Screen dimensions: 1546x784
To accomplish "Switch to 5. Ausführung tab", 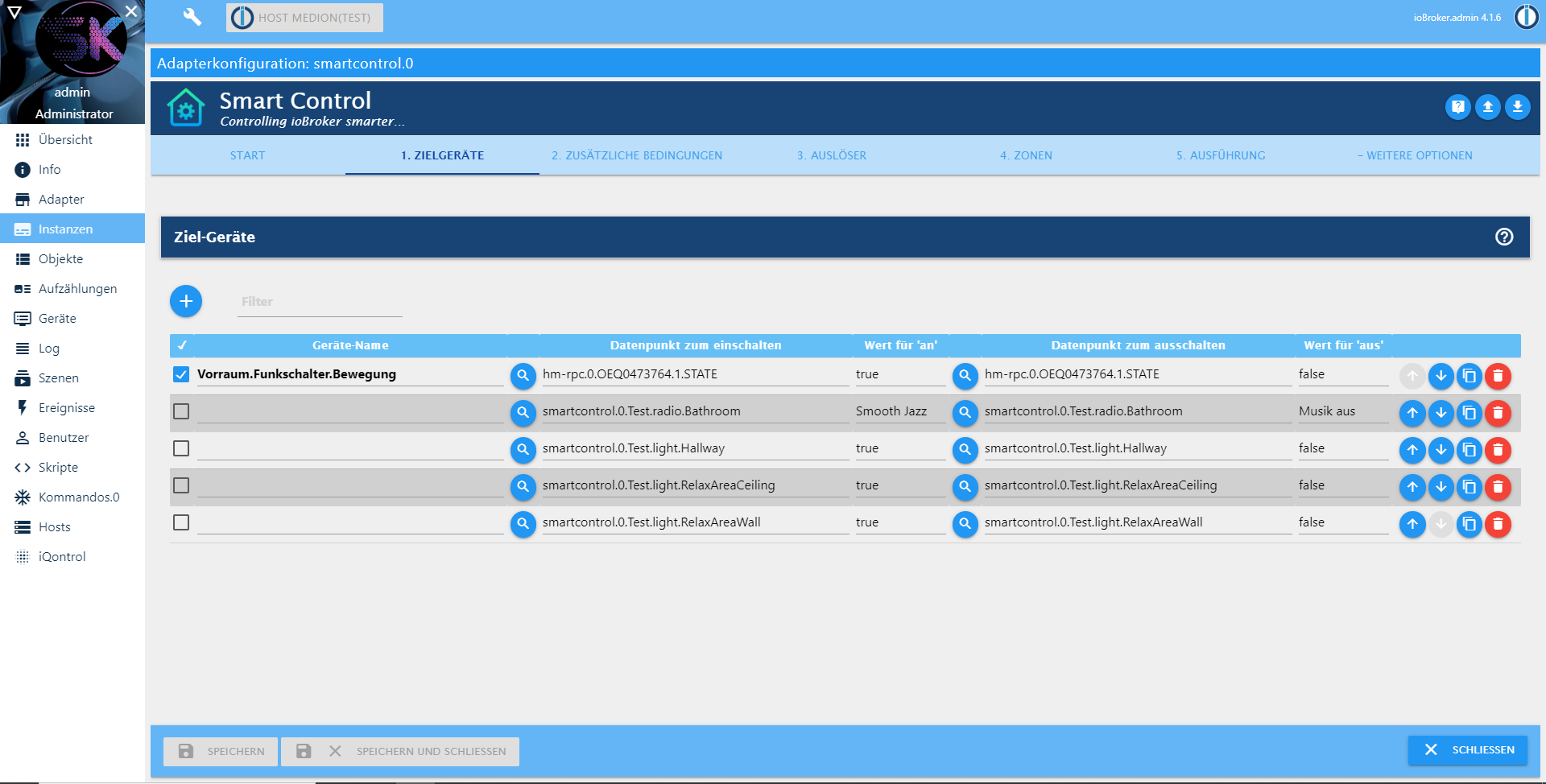I will click(1221, 155).
